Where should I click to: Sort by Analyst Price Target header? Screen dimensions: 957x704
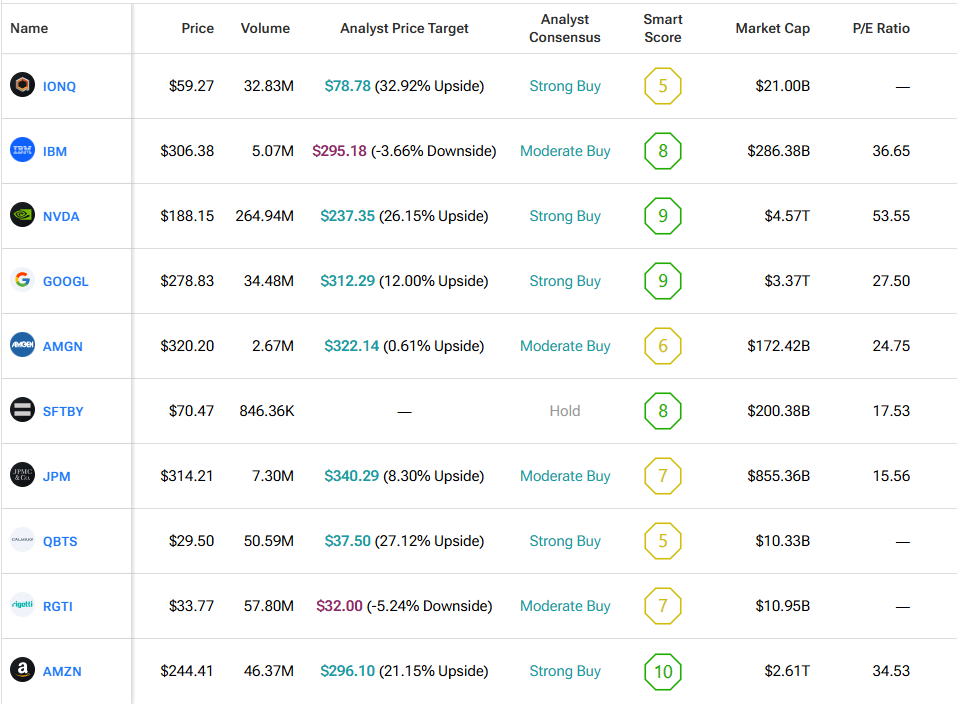pyautogui.click(x=404, y=28)
